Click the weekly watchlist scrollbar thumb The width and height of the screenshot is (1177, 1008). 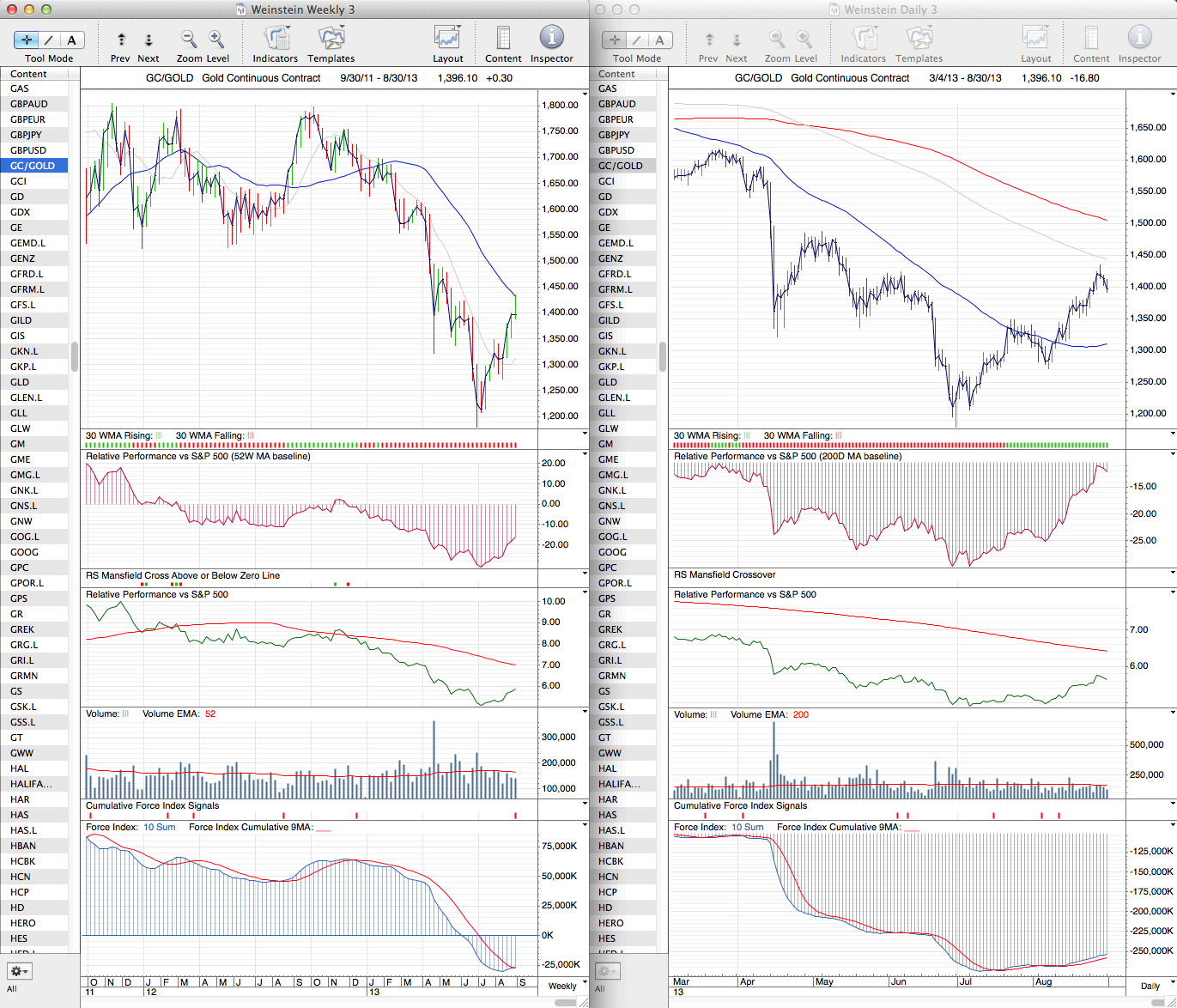click(x=75, y=356)
